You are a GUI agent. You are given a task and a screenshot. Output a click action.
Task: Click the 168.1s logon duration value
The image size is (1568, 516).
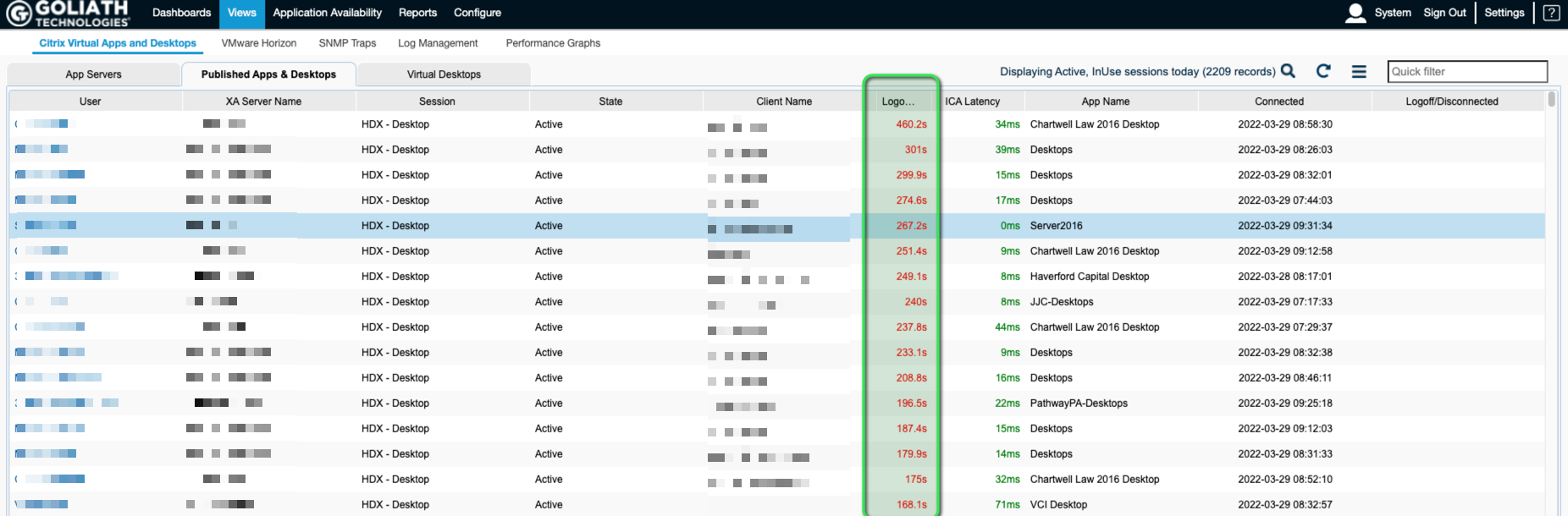tap(911, 505)
